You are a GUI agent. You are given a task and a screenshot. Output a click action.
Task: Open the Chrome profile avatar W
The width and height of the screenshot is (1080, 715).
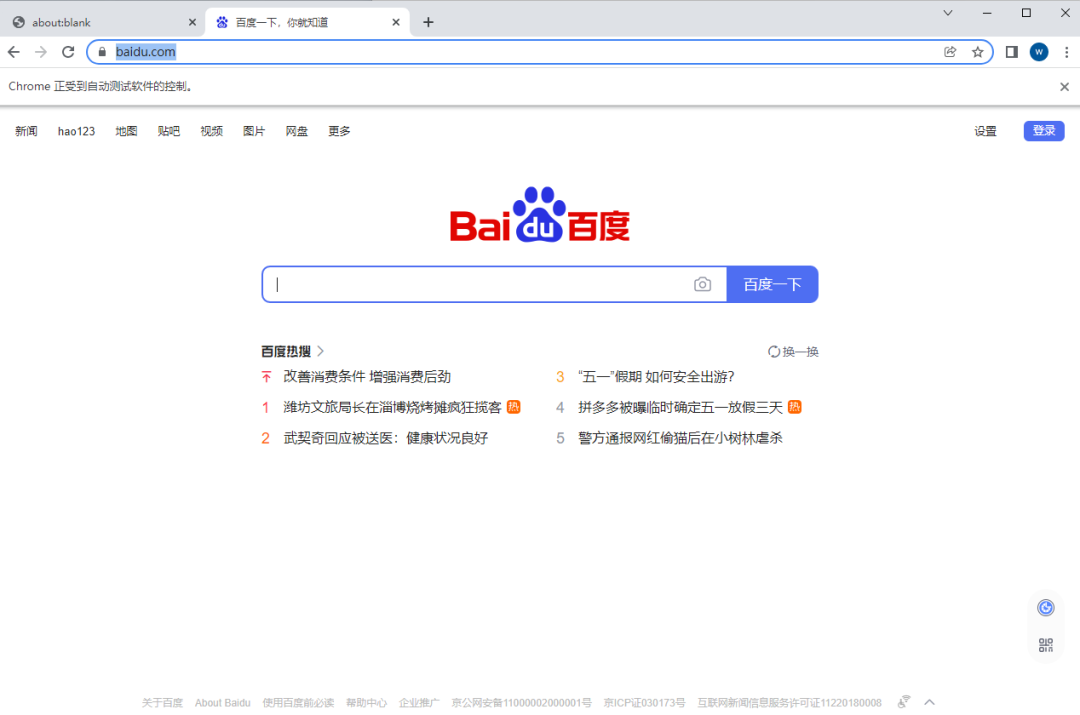(x=1039, y=52)
